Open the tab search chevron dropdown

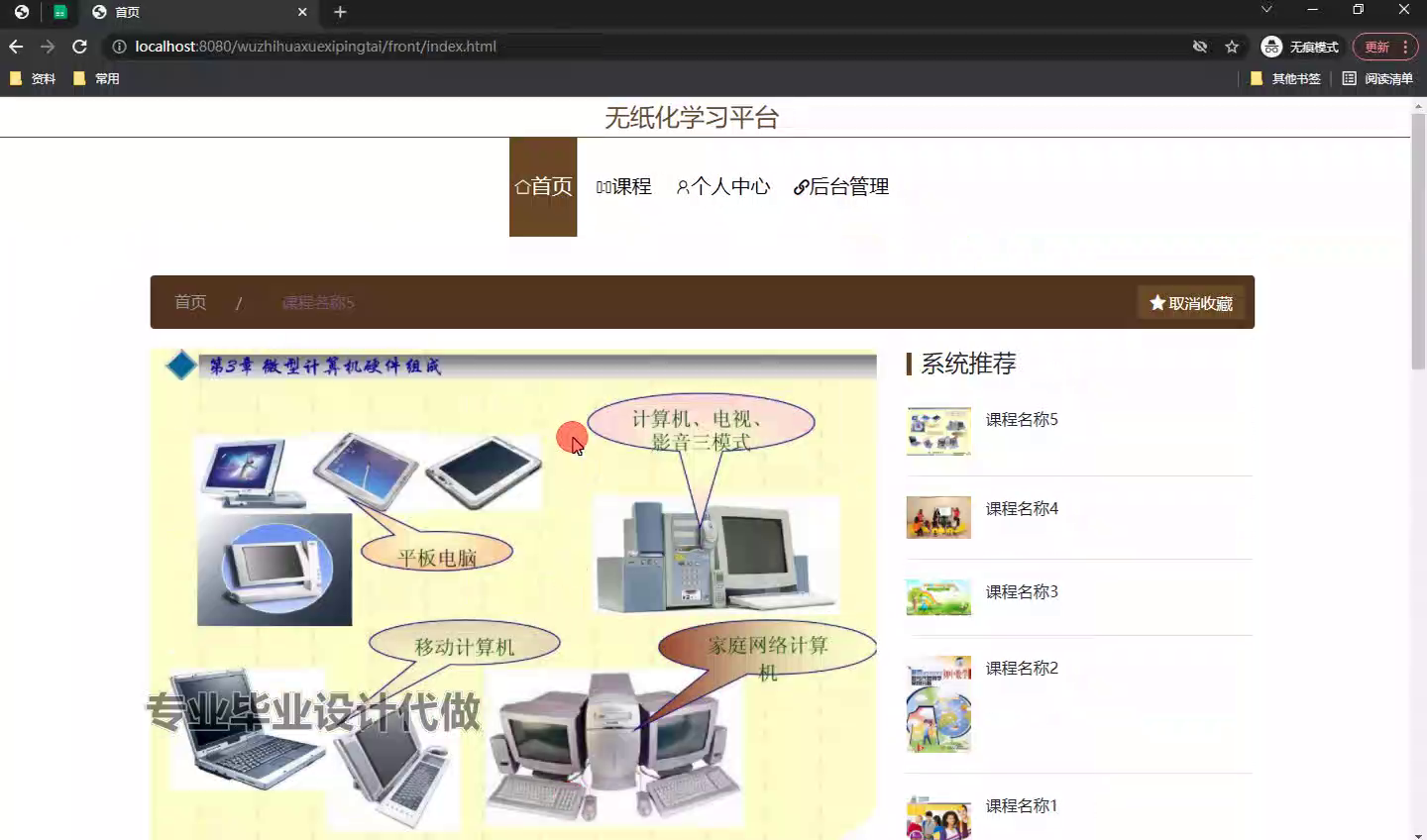(1265, 9)
